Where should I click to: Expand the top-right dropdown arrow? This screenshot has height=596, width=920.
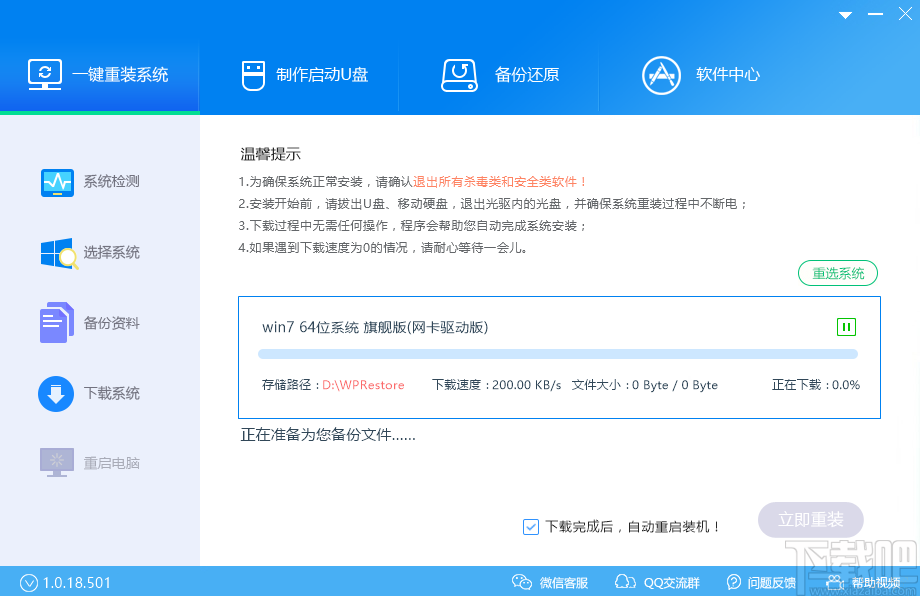[x=844, y=14]
